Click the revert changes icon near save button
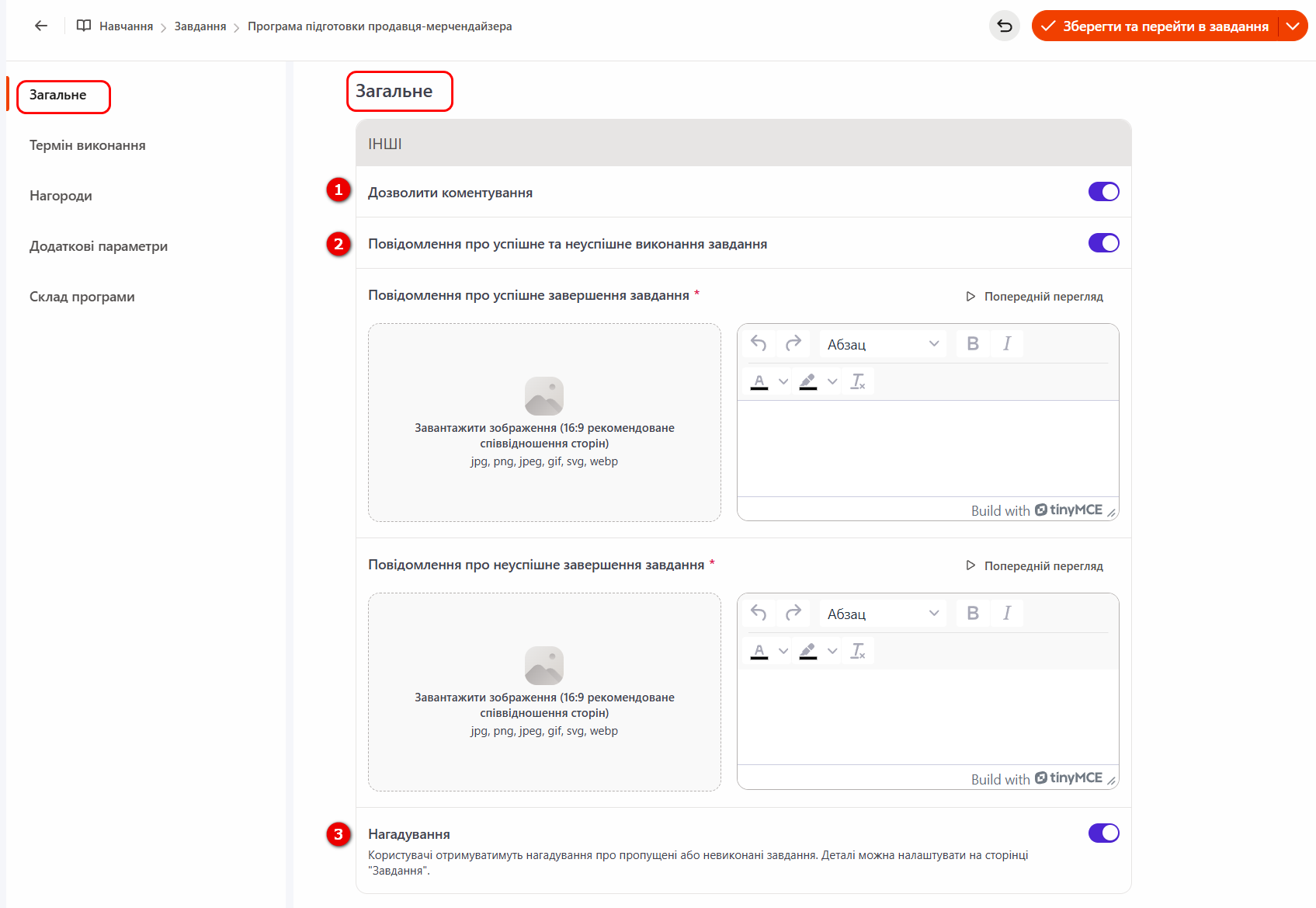This screenshot has height=908, width=1316. (1004, 26)
